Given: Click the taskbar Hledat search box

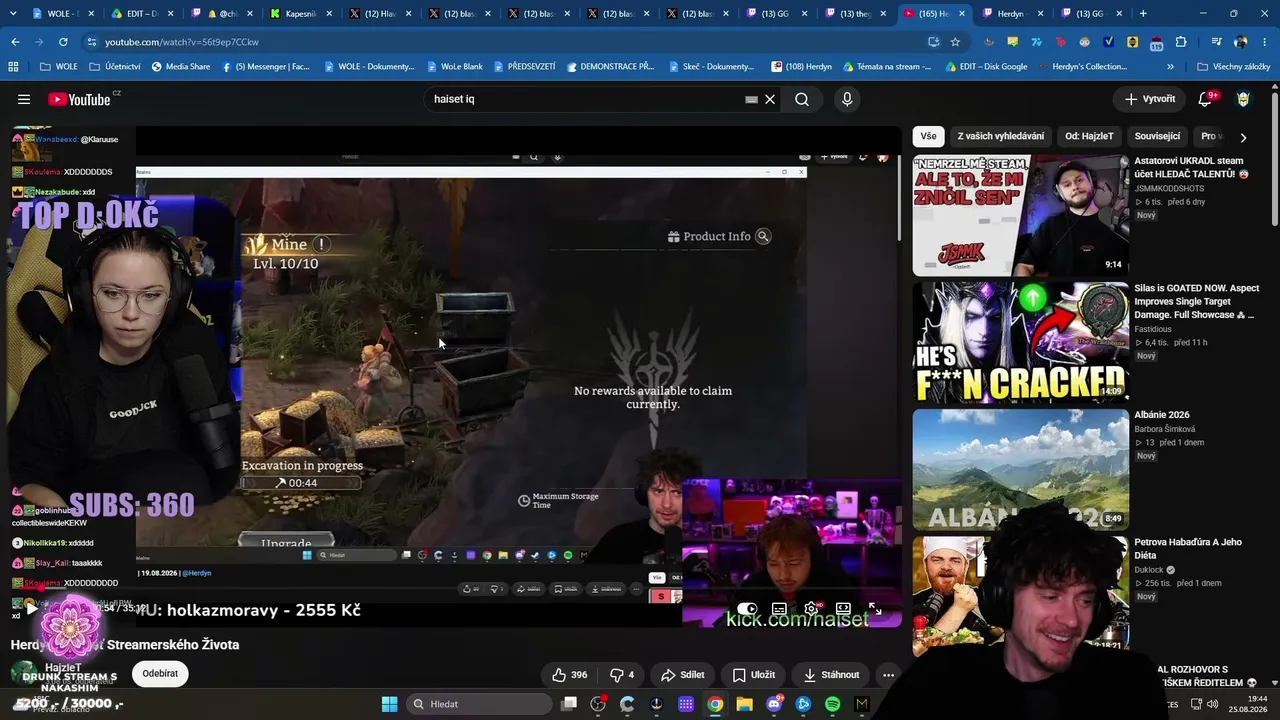Looking at the screenshot, I should 479,704.
